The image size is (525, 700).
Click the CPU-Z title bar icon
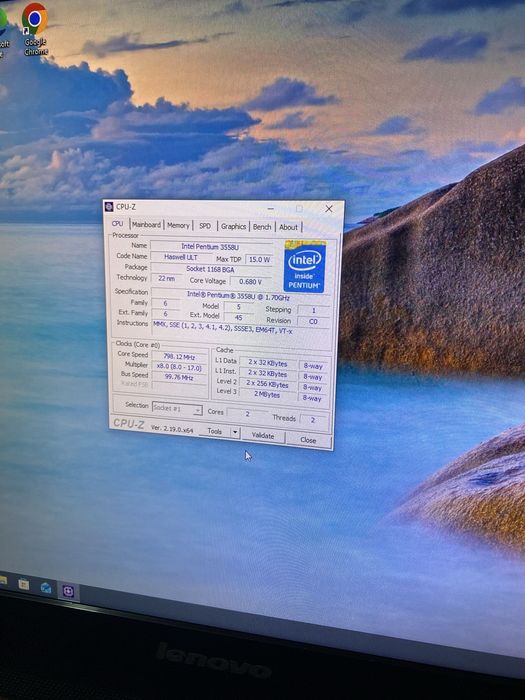[x=108, y=207]
